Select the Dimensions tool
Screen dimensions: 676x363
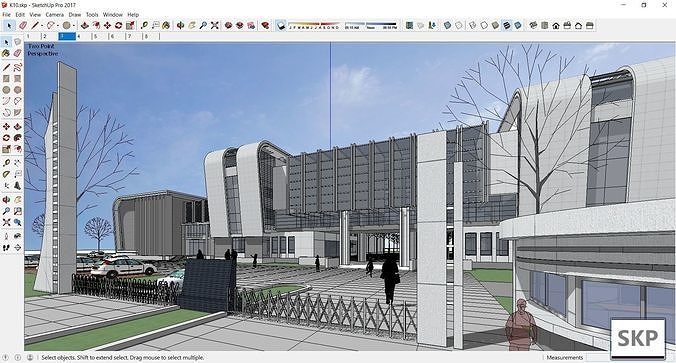coord(17,162)
